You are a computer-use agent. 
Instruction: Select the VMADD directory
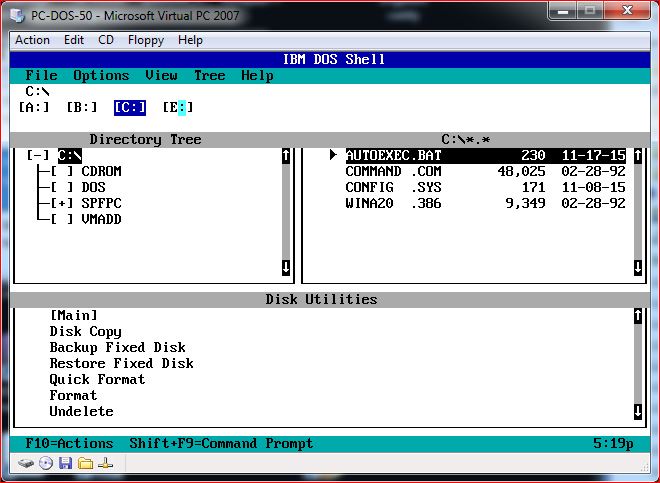[101, 219]
